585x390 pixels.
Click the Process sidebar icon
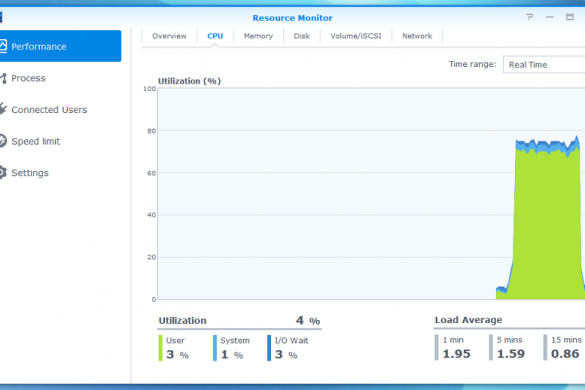(3, 78)
